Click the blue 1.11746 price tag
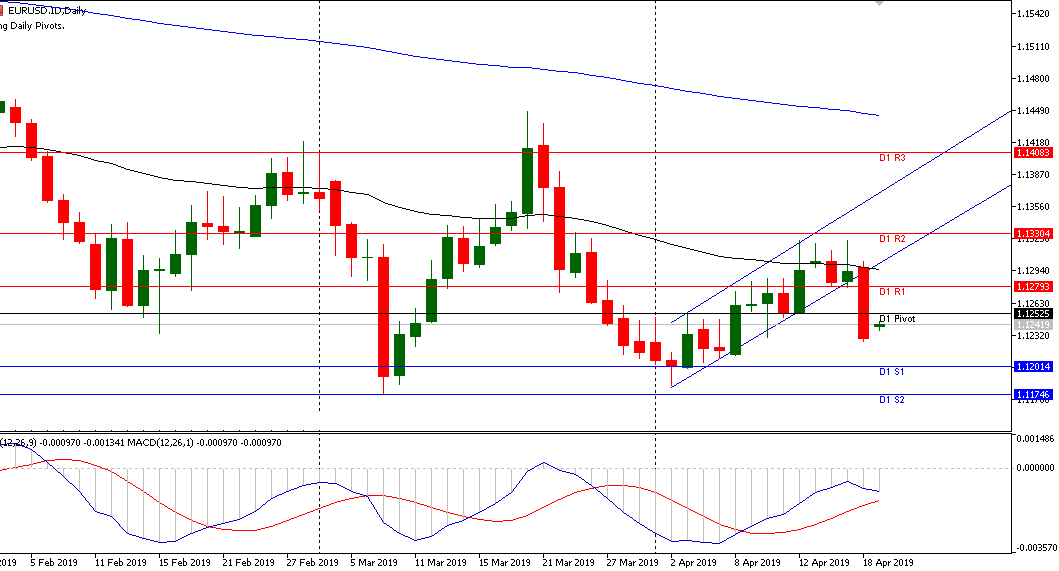 click(1033, 395)
